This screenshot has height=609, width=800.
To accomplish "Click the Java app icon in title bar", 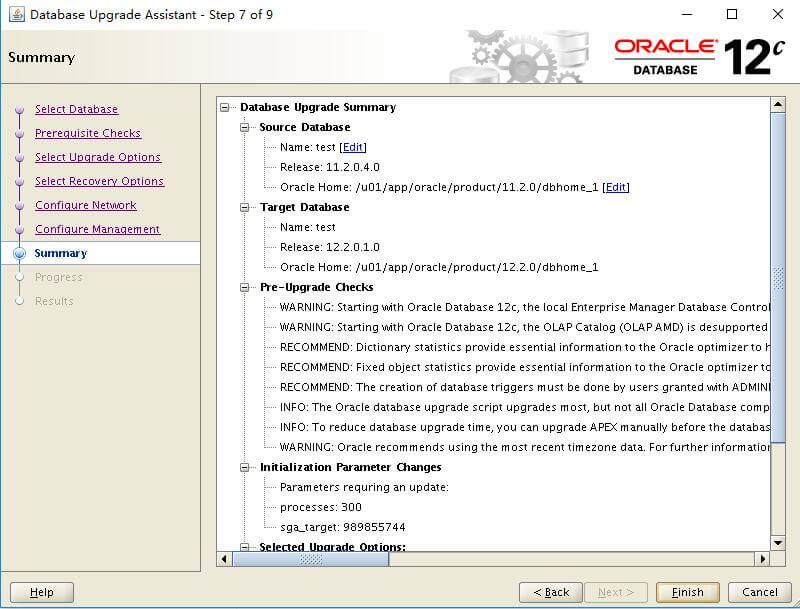I will (17, 14).
